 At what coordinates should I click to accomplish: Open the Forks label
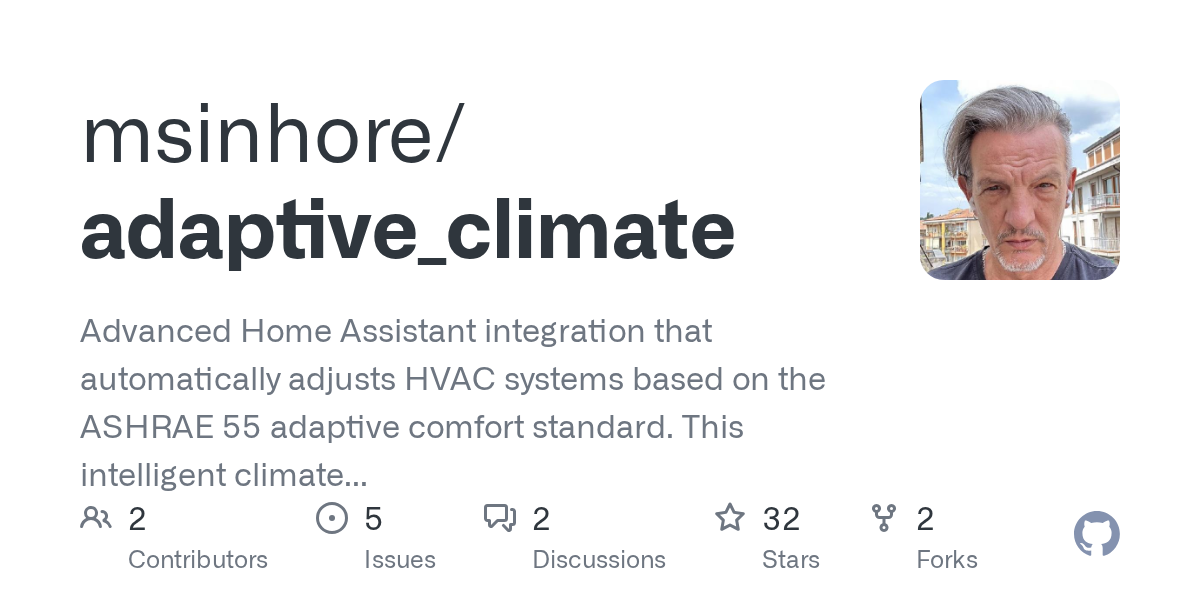point(947,560)
